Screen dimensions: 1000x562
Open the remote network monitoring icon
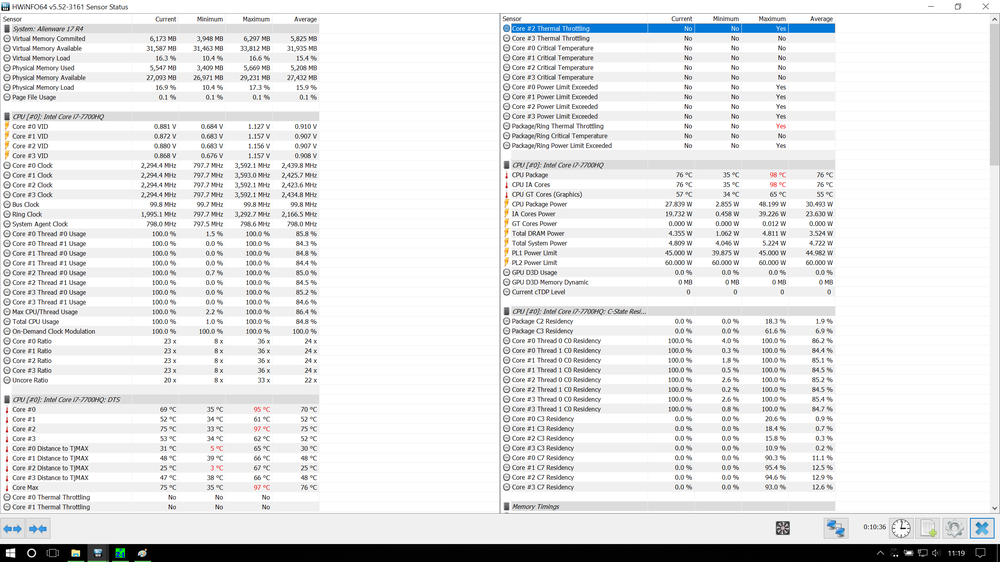click(836, 528)
